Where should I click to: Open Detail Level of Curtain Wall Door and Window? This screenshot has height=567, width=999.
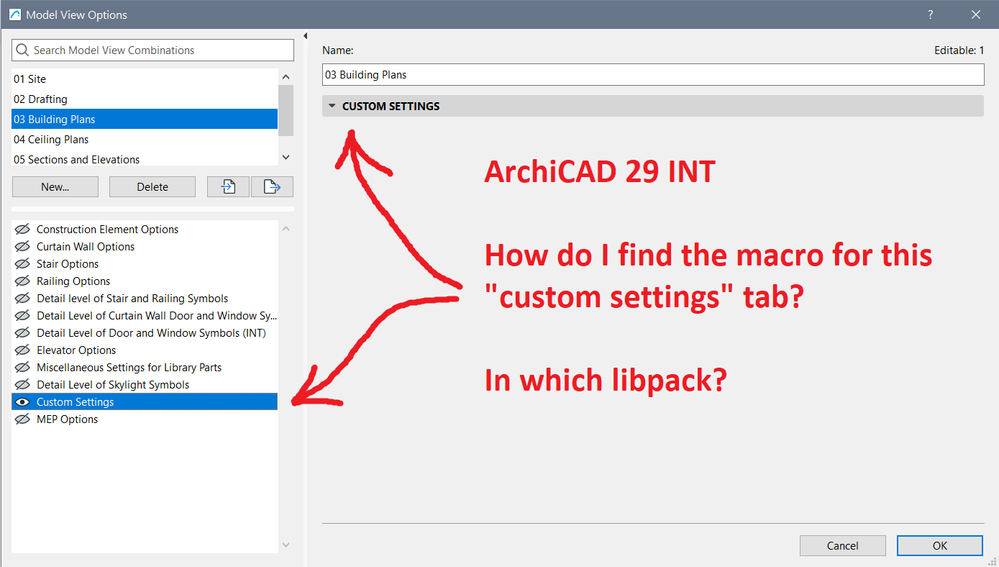tap(157, 315)
